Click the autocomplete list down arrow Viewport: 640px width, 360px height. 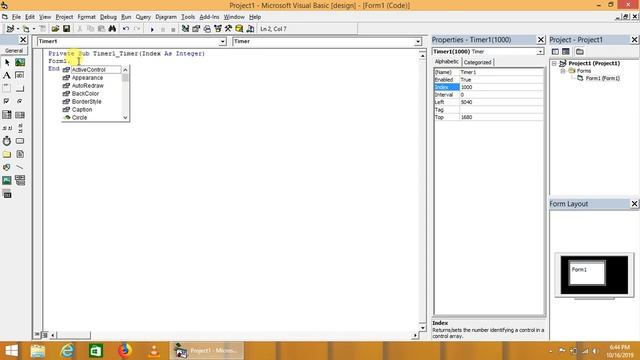(125, 118)
